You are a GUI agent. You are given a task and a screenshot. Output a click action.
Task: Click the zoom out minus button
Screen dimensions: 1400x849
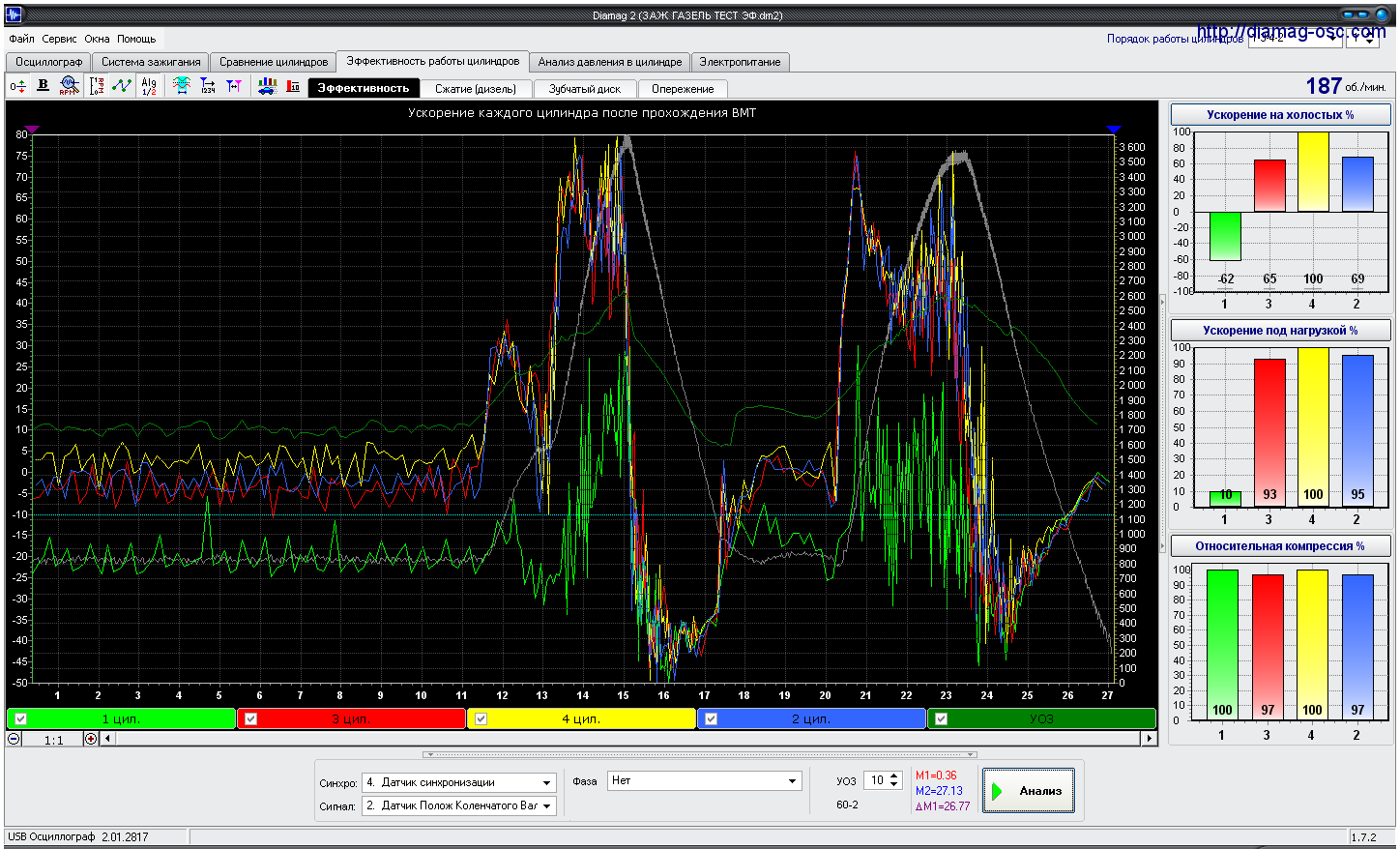14,739
